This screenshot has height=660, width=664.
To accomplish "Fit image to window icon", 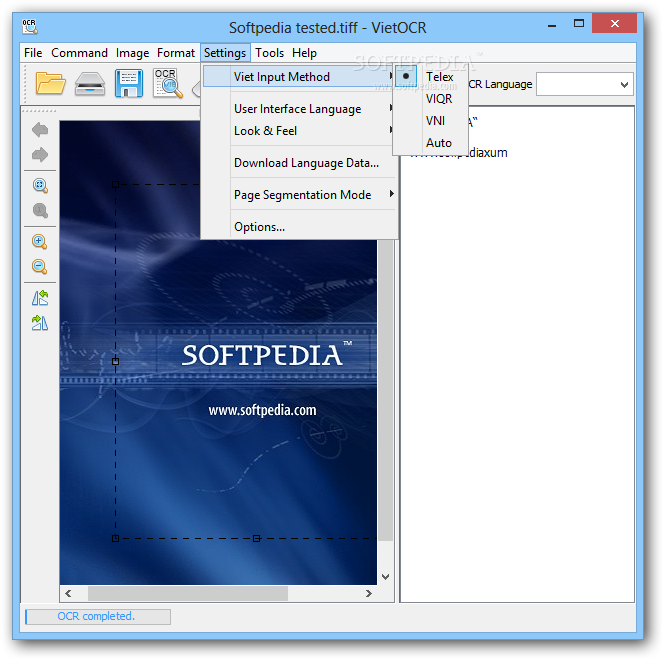I will pyautogui.click(x=40, y=185).
